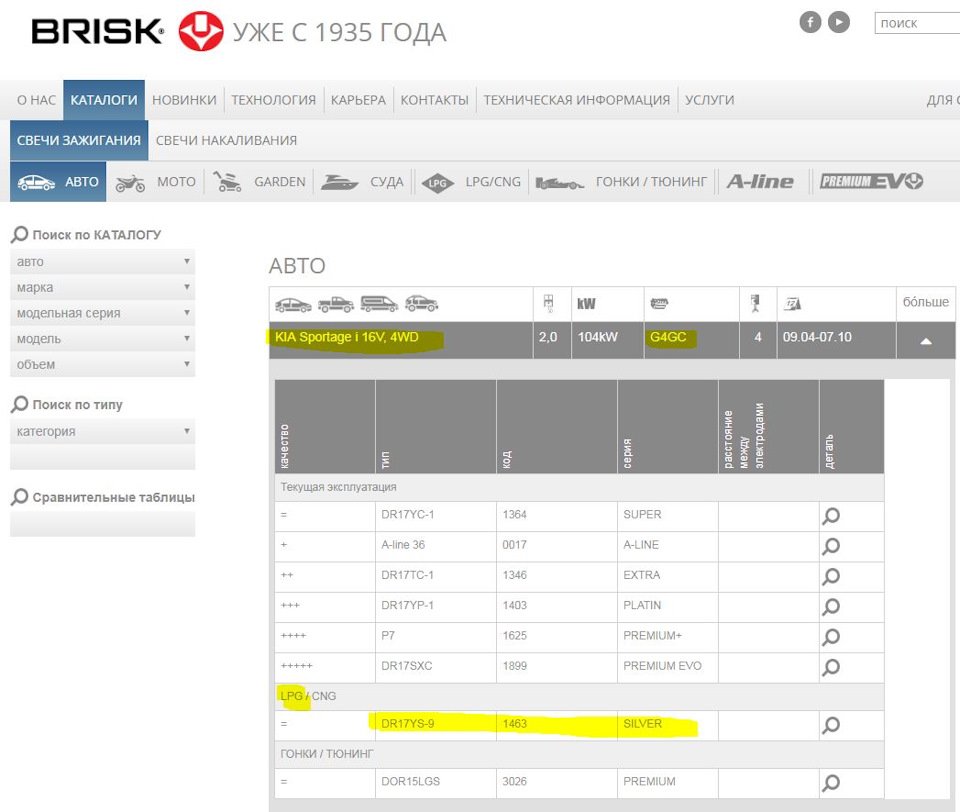
Task: Select the LPG/CNG category
Action: click(x=471, y=182)
